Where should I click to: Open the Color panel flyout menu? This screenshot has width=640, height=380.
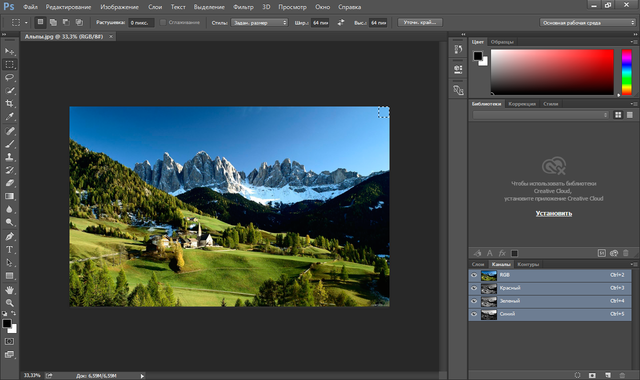[x=633, y=42]
